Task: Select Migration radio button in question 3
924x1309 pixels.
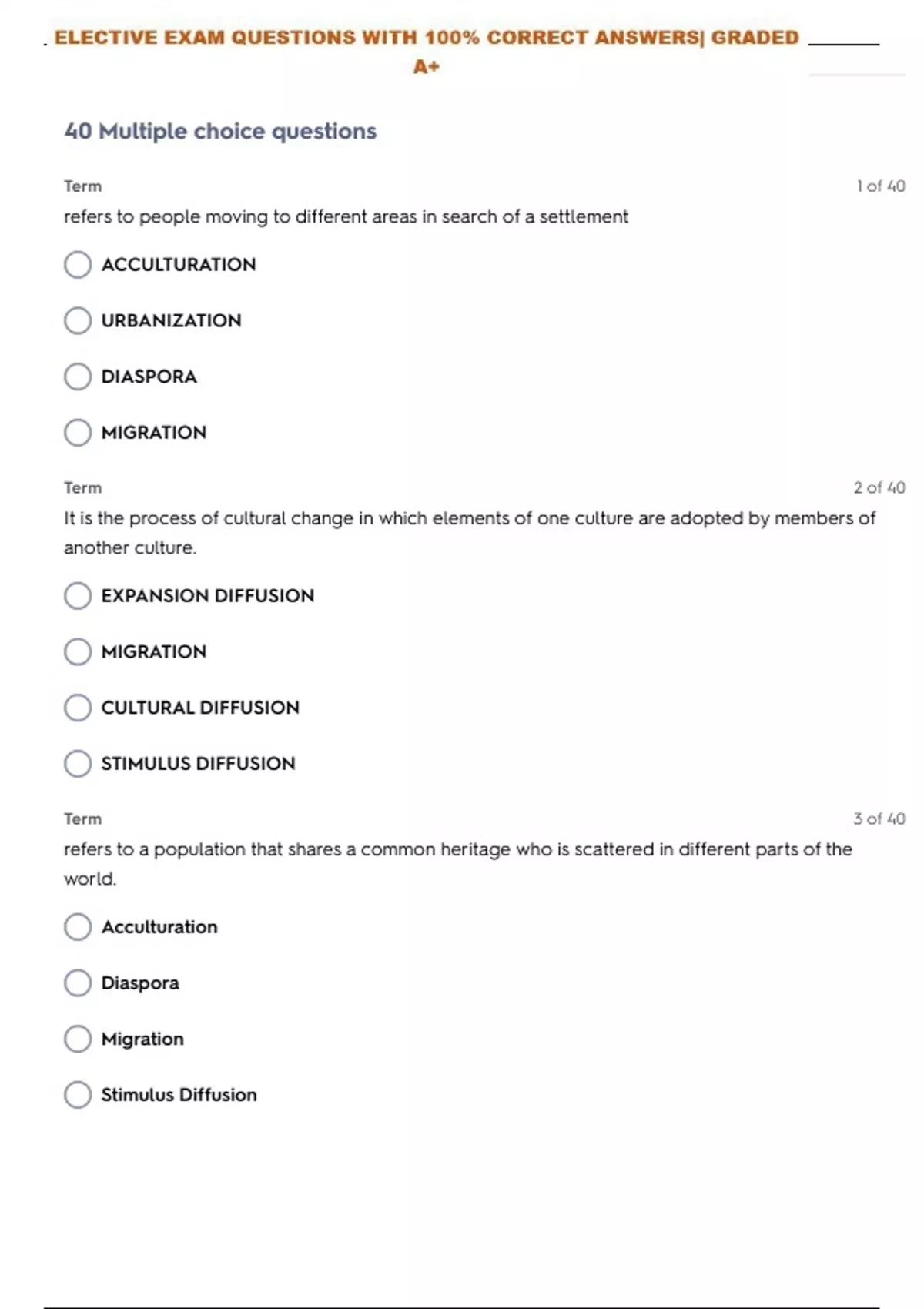Action: pyautogui.click(x=78, y=1039)
